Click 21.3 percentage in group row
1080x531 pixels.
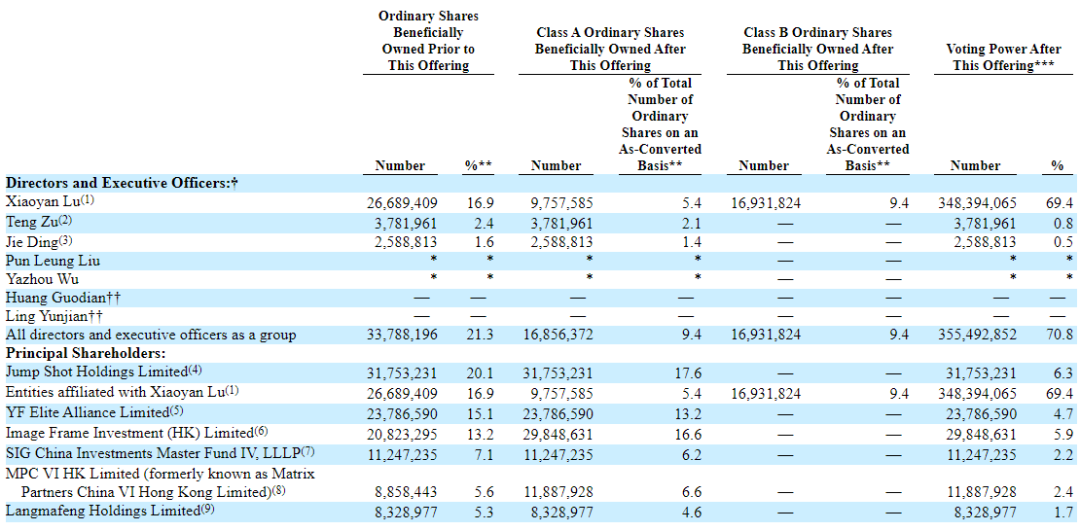481,335
